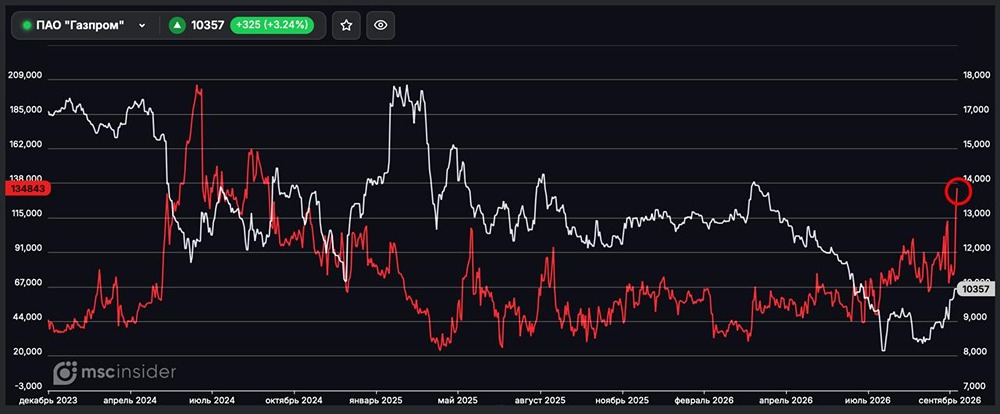Viewport: 1000px width, 414px height.
Task: Select the сентябрь 2026 date label
Action: [x=950, y=401]
